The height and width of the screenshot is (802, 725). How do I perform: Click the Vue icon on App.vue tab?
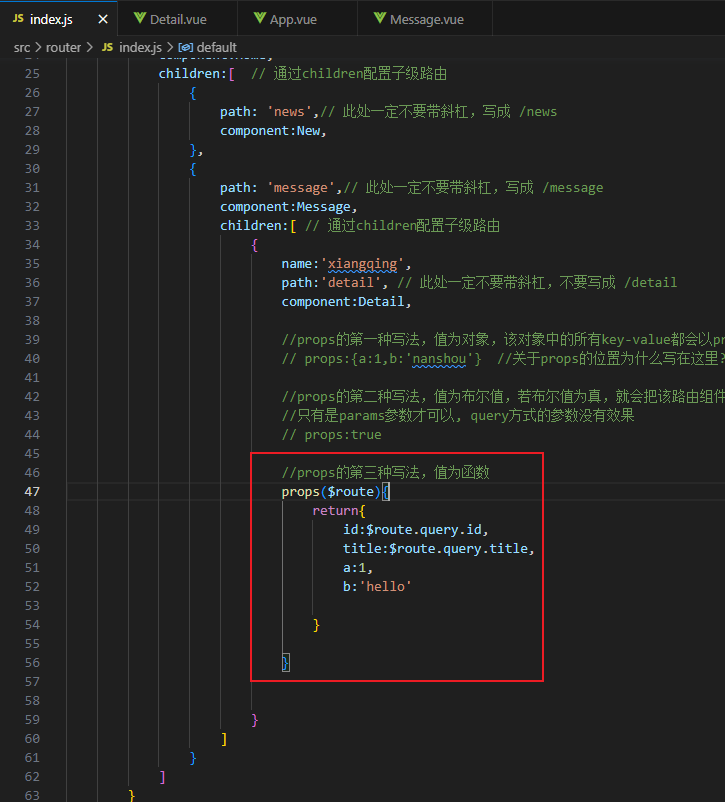(x=260, y=18)
